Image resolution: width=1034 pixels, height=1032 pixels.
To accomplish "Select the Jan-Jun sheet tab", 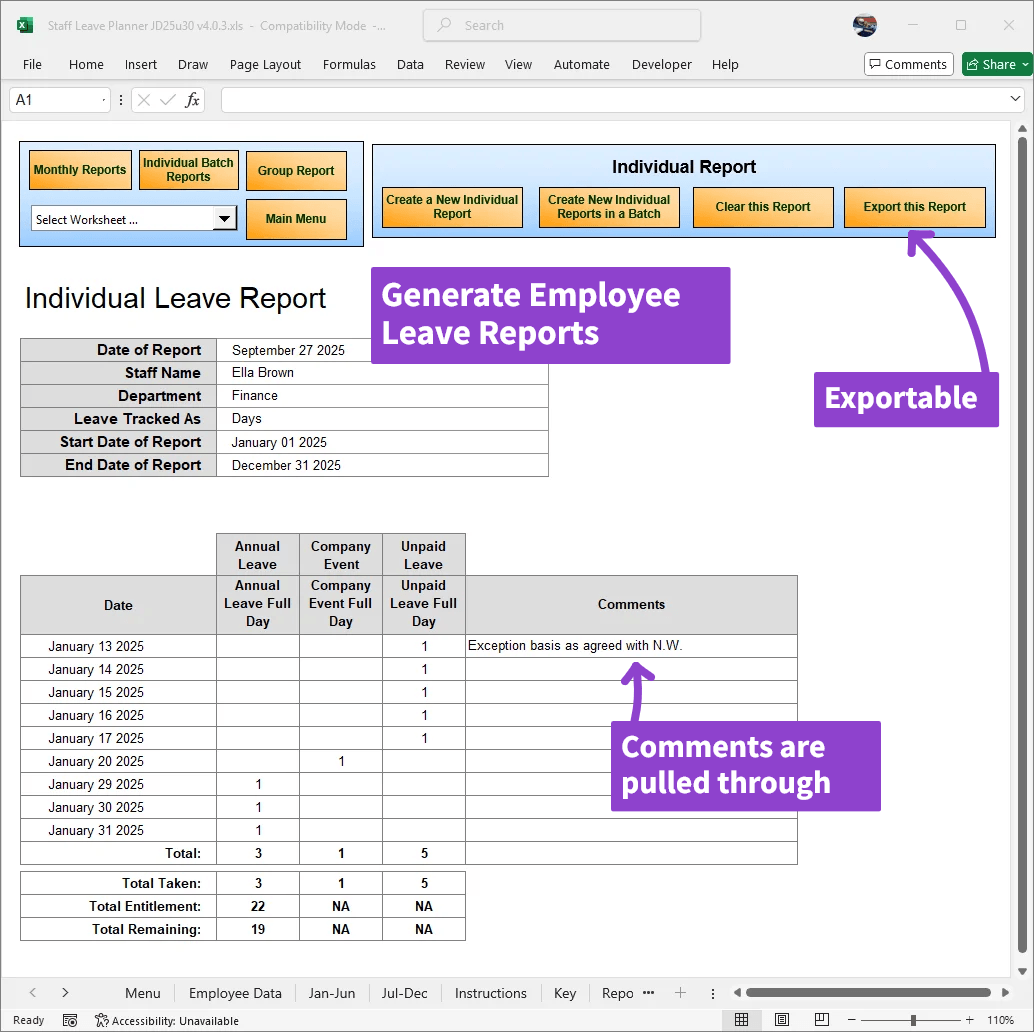I will 332,993.
